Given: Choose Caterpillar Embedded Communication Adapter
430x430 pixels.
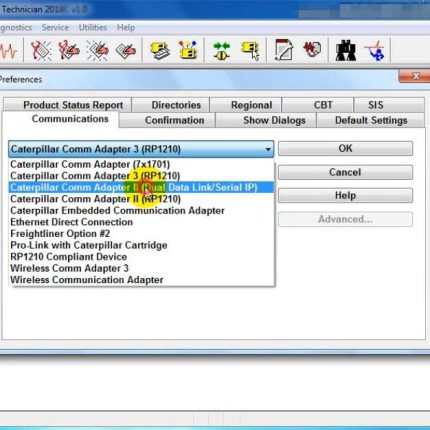Looking at the screenshot, I should click(141, 211).
